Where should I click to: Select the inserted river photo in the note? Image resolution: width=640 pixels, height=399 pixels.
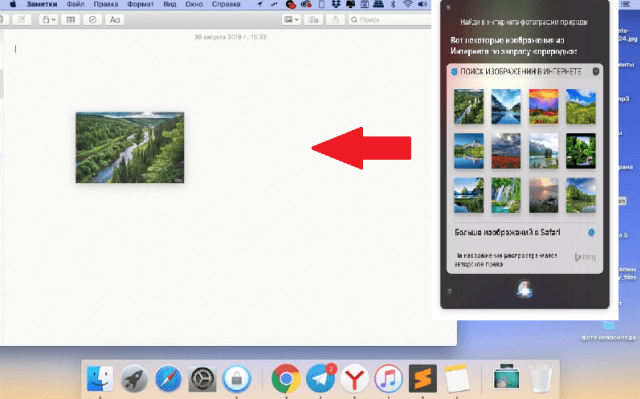(x=130, y=147)
